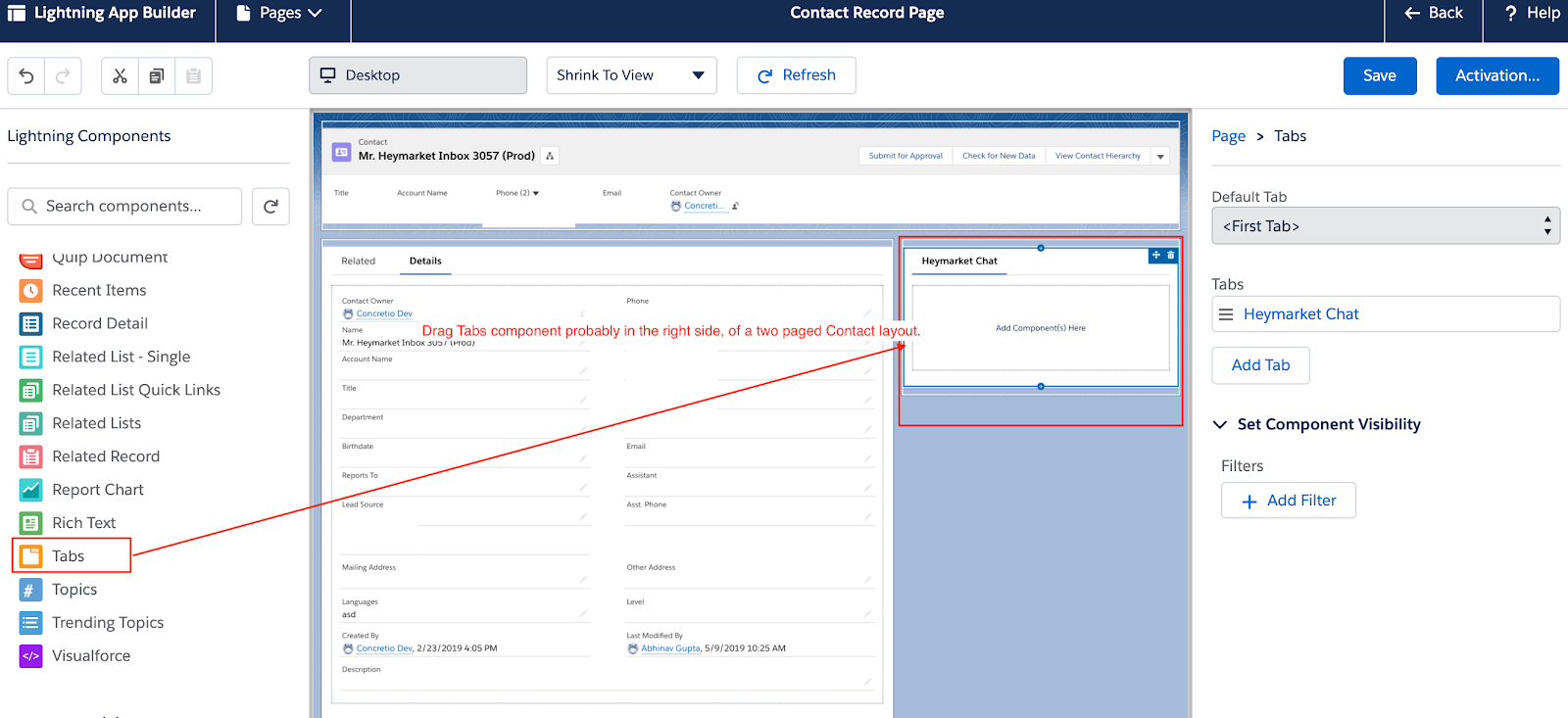Click the Copy icon in toolbar

(x=157, y=75)
